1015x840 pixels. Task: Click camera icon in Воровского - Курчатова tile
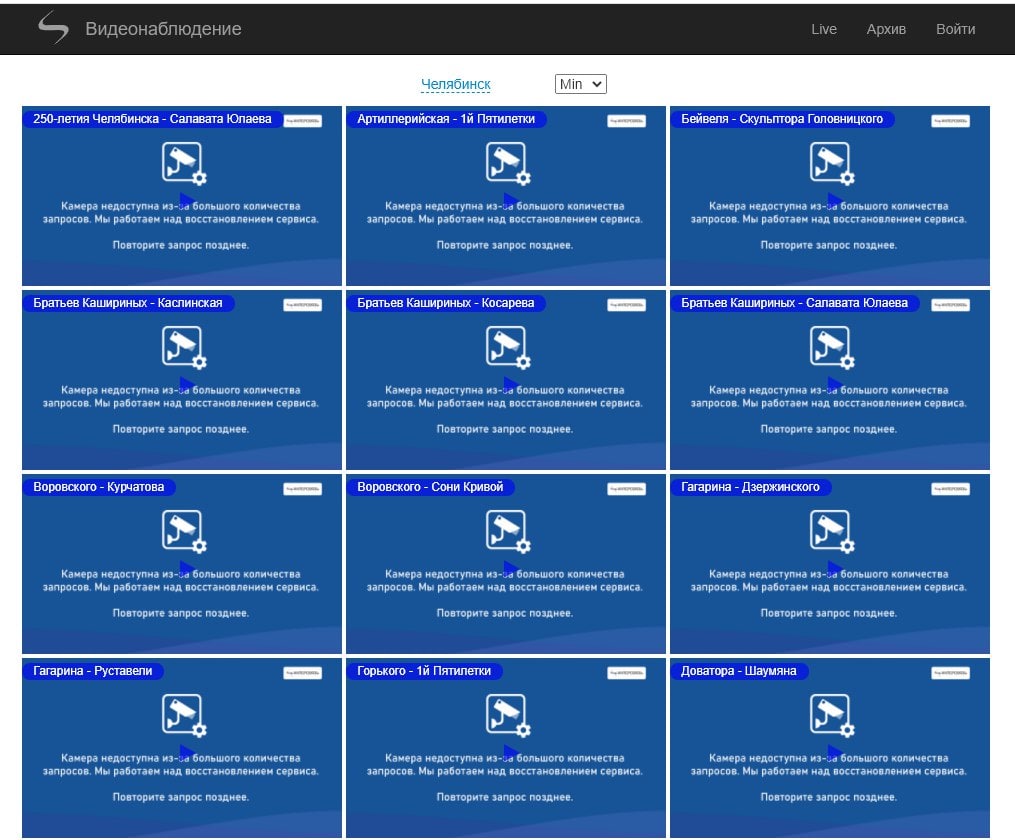(184, 531)
